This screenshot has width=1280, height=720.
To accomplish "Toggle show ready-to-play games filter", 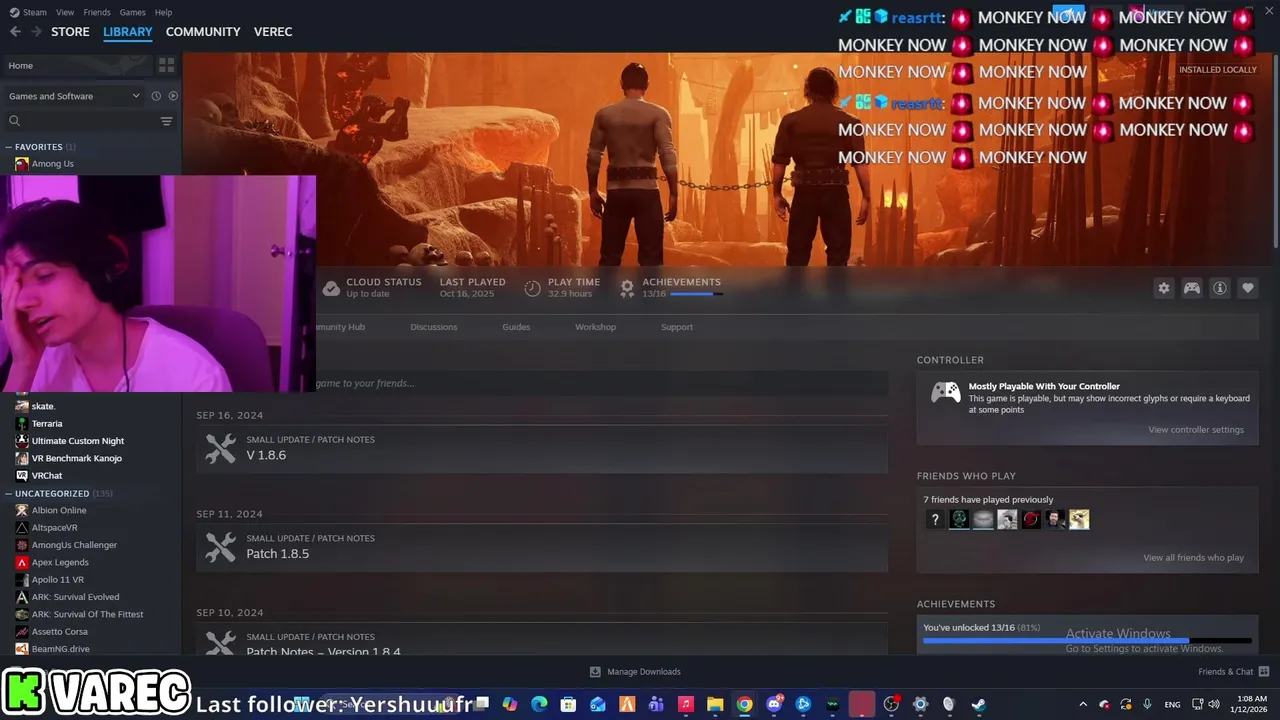I will 173,96.
